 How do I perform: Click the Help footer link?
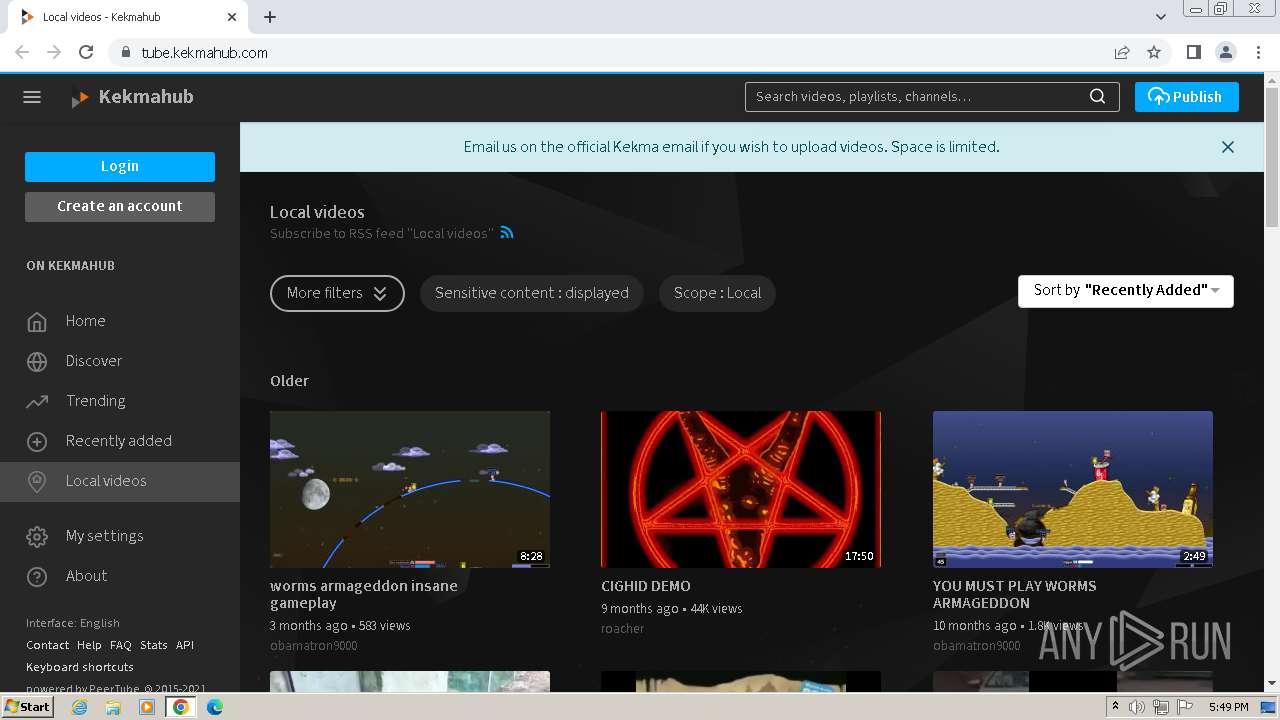[x=89, y=646]
